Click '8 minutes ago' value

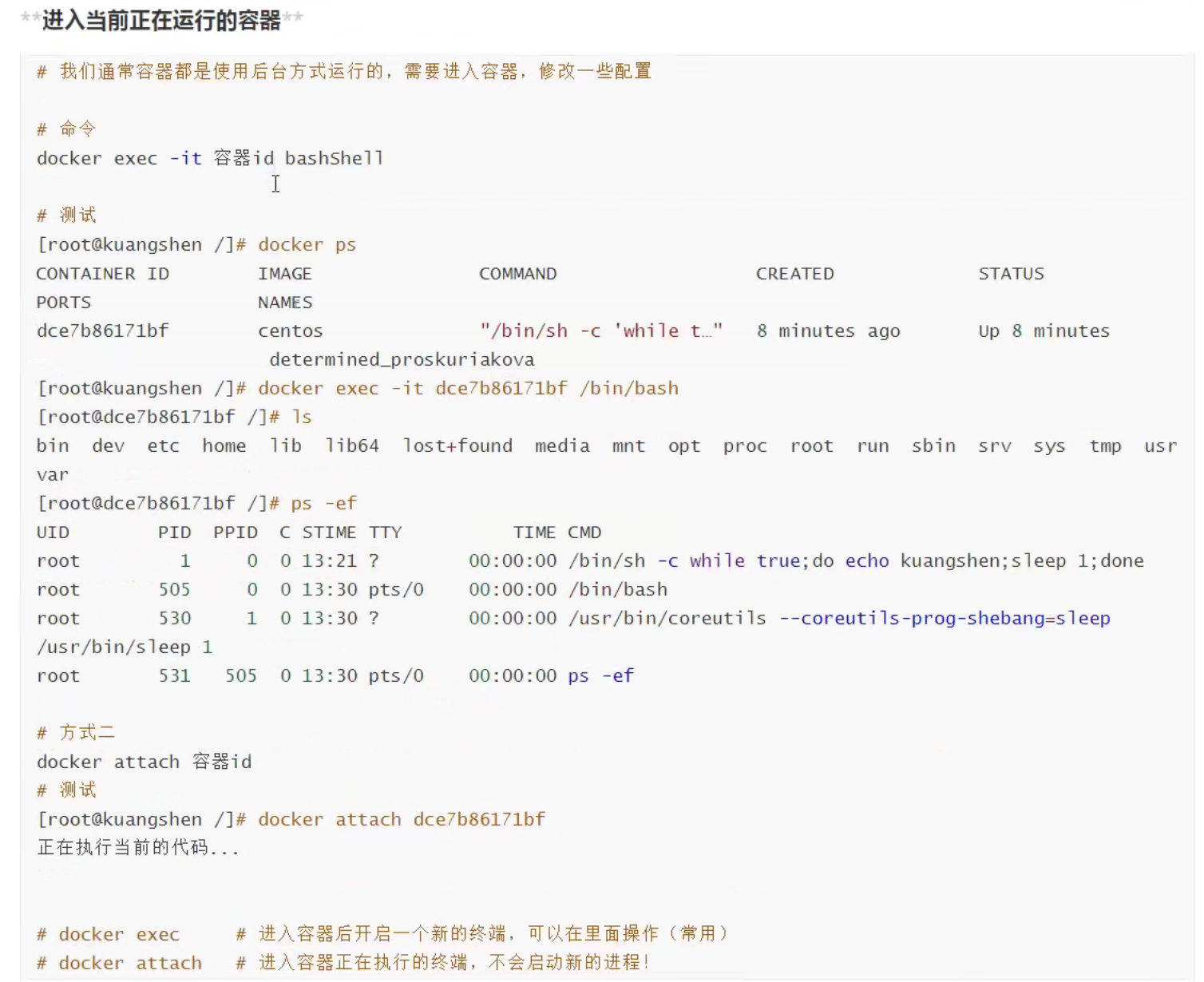click(828, 331)
